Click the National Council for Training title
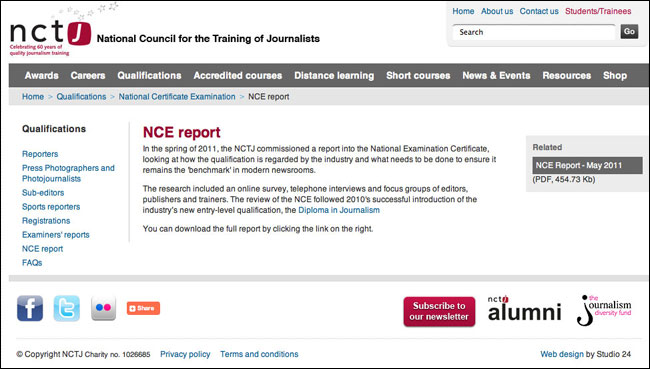 pos(208,39)
